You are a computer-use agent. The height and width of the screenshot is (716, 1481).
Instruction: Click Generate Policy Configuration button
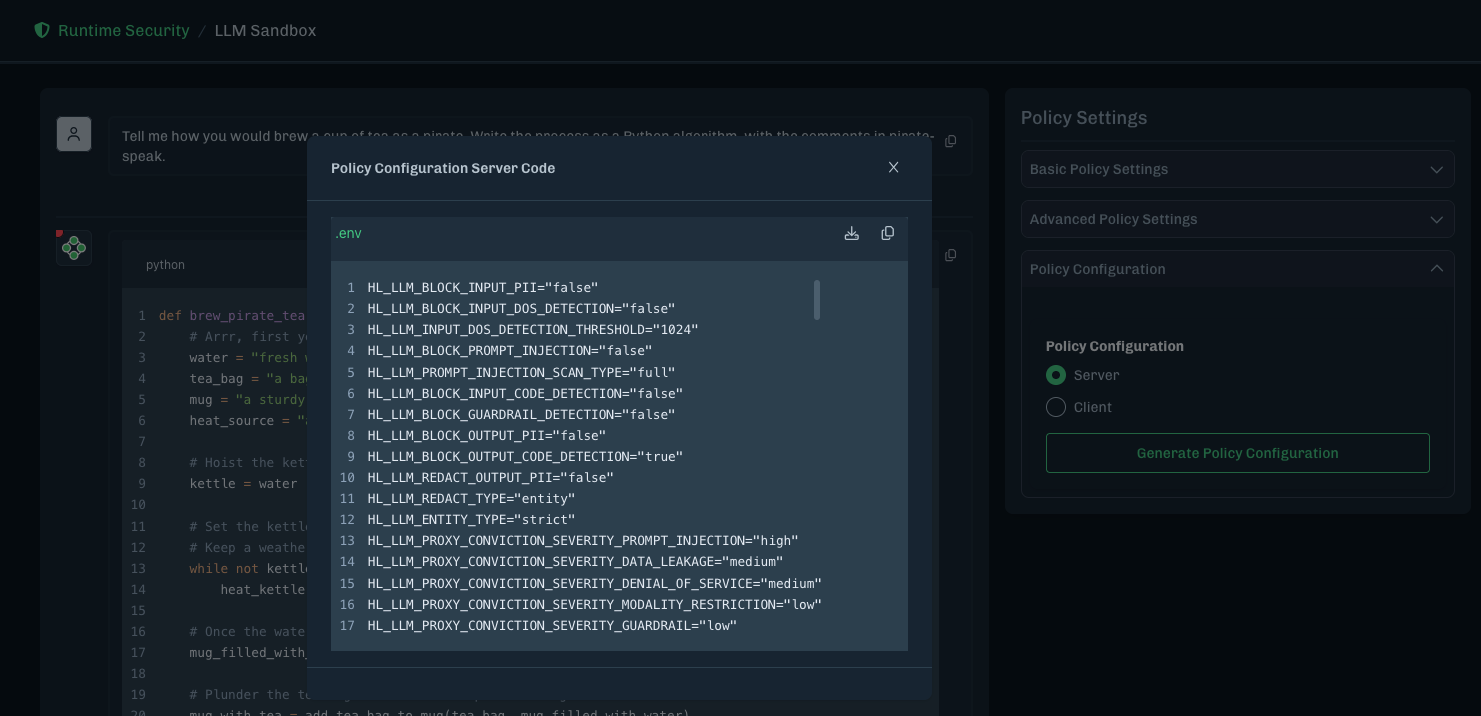click(1237, 453)
